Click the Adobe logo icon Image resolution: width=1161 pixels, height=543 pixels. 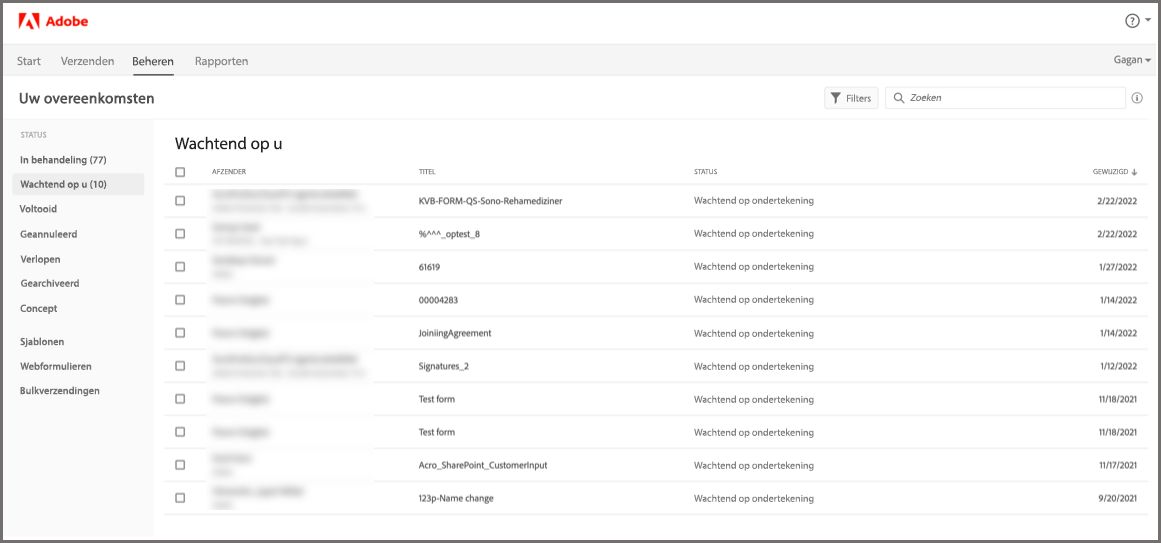coord(28,21)
